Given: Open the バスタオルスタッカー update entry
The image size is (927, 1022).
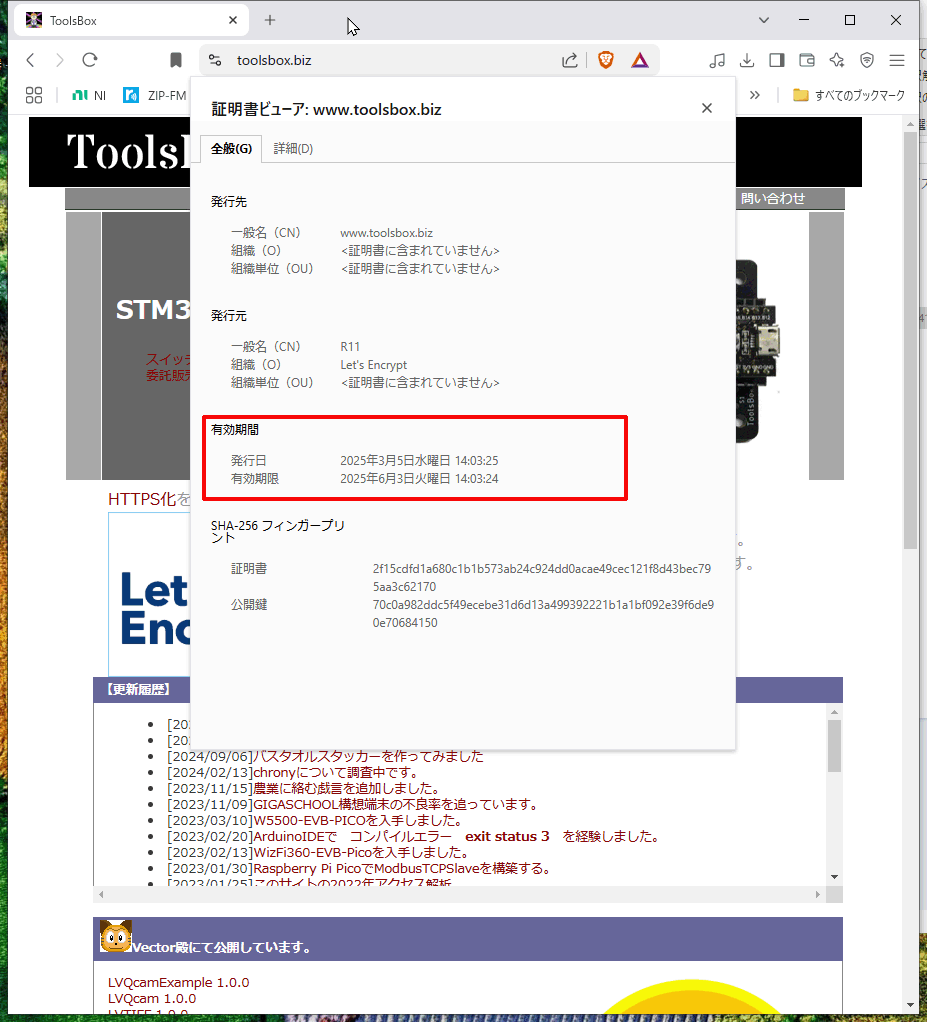Looking at the screenshot, I should coord(368,757).
